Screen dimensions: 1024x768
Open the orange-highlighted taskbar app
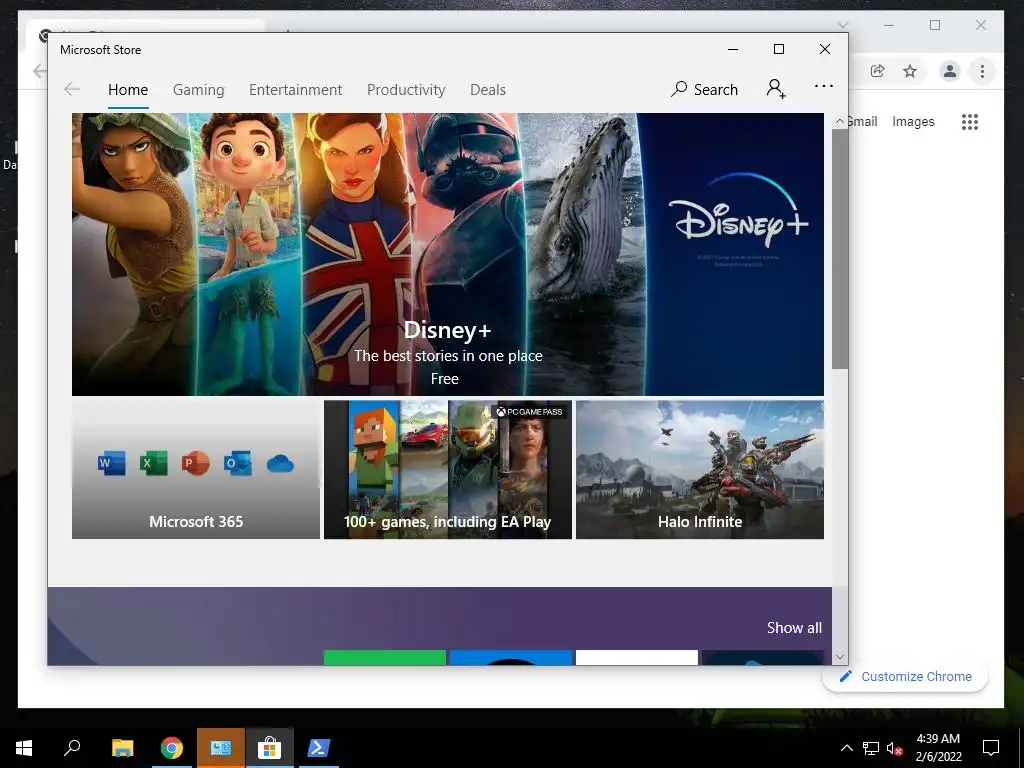coord(221,748)
